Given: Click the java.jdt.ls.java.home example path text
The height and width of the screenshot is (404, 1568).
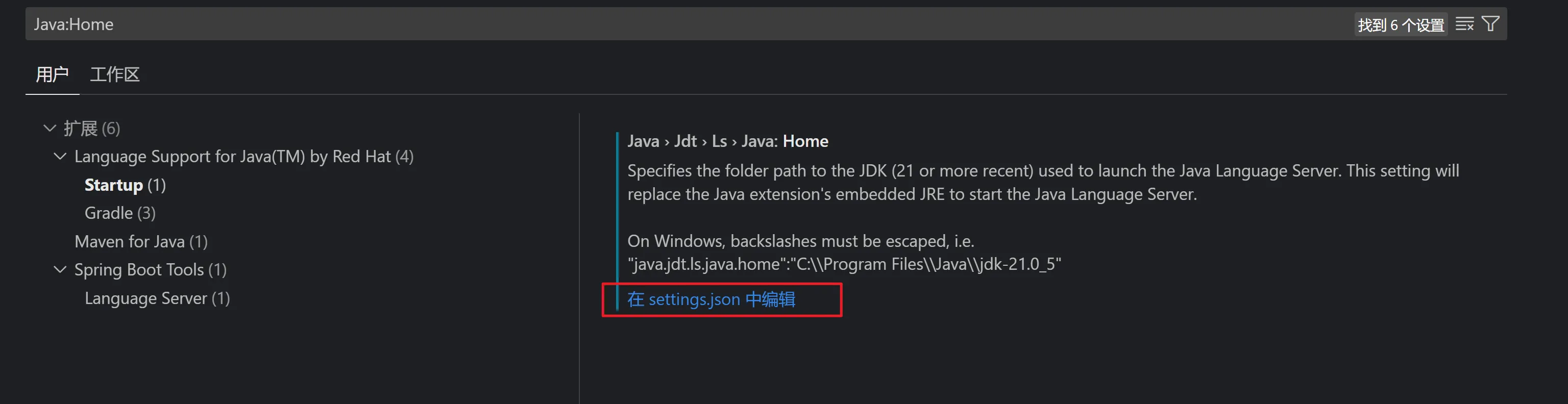Looking at the screenshot, I should coord(844,264).
